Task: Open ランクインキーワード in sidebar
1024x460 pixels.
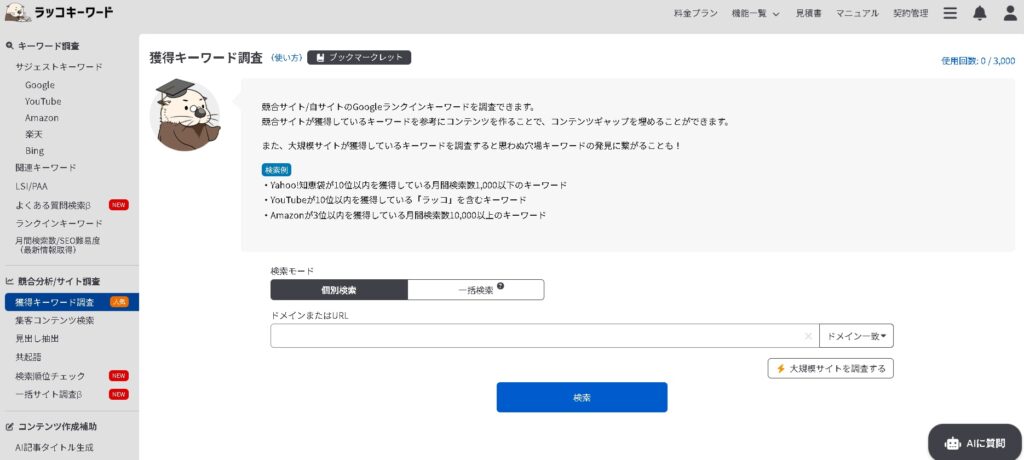Action: click(59, 223)
